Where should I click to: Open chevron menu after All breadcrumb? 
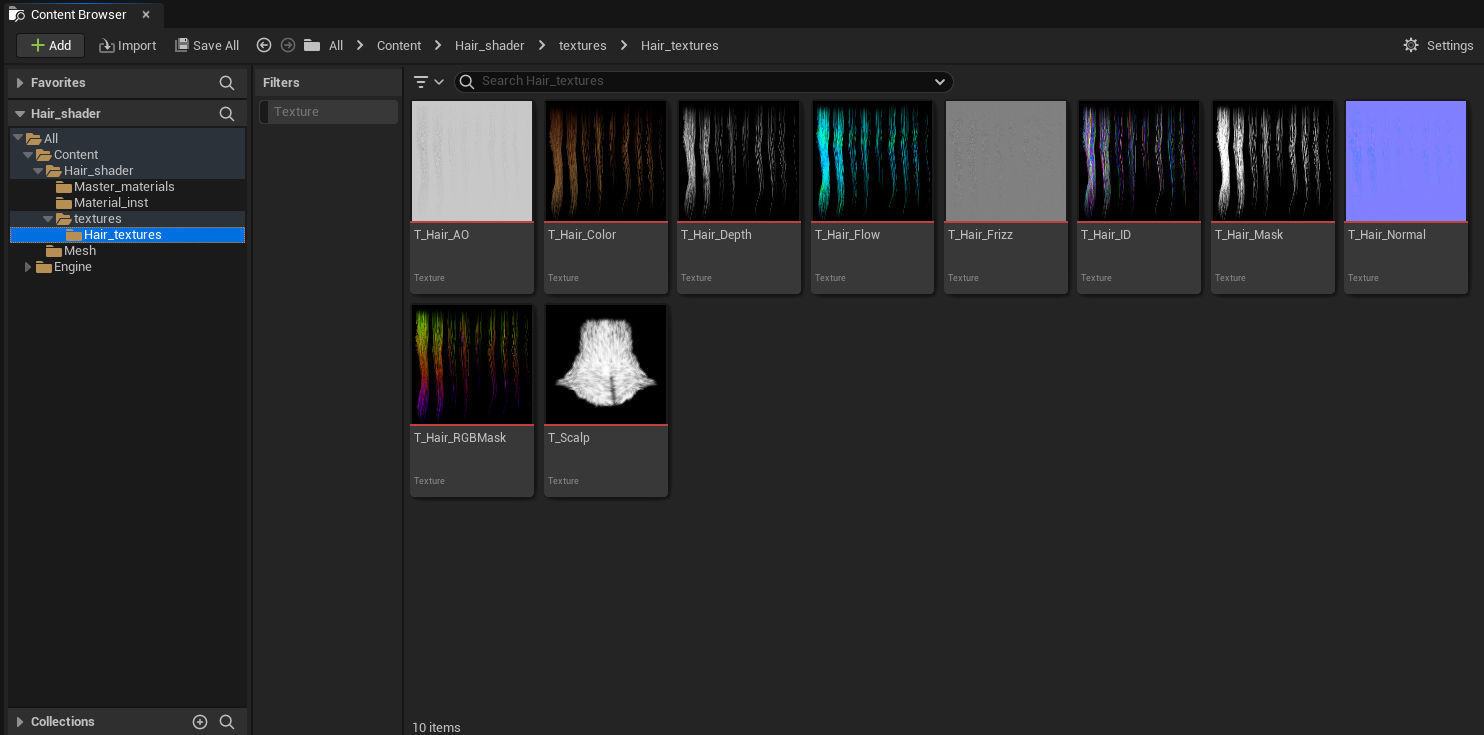(360, 45)
